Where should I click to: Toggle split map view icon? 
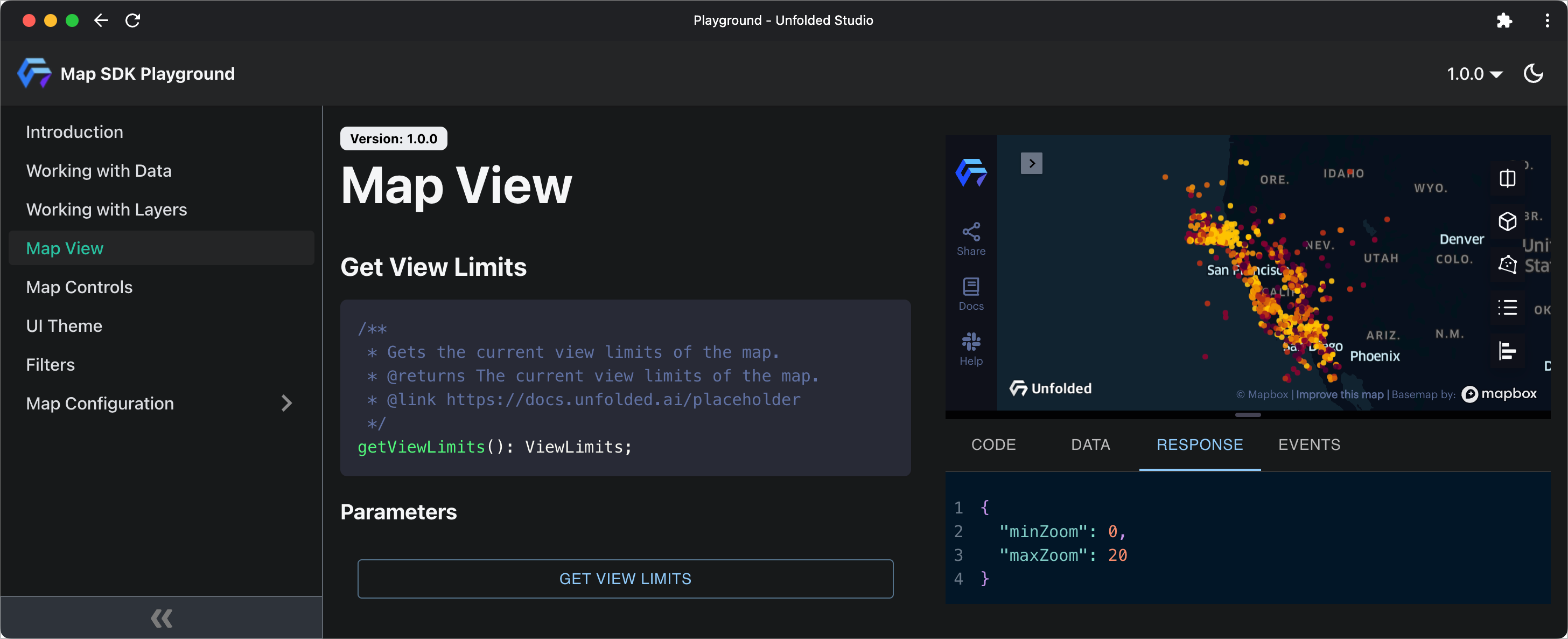tap(1507, 178)
